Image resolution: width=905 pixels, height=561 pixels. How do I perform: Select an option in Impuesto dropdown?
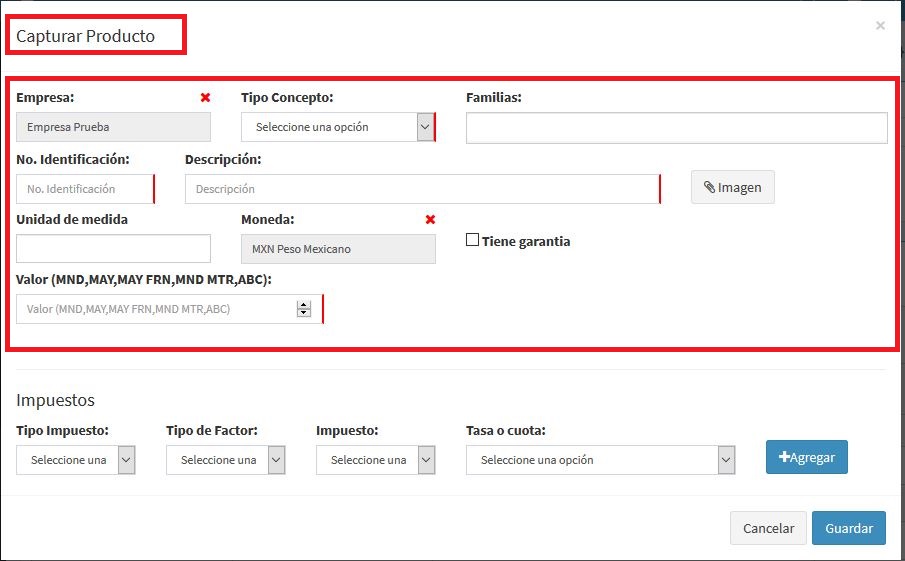(x=376, y=460)
